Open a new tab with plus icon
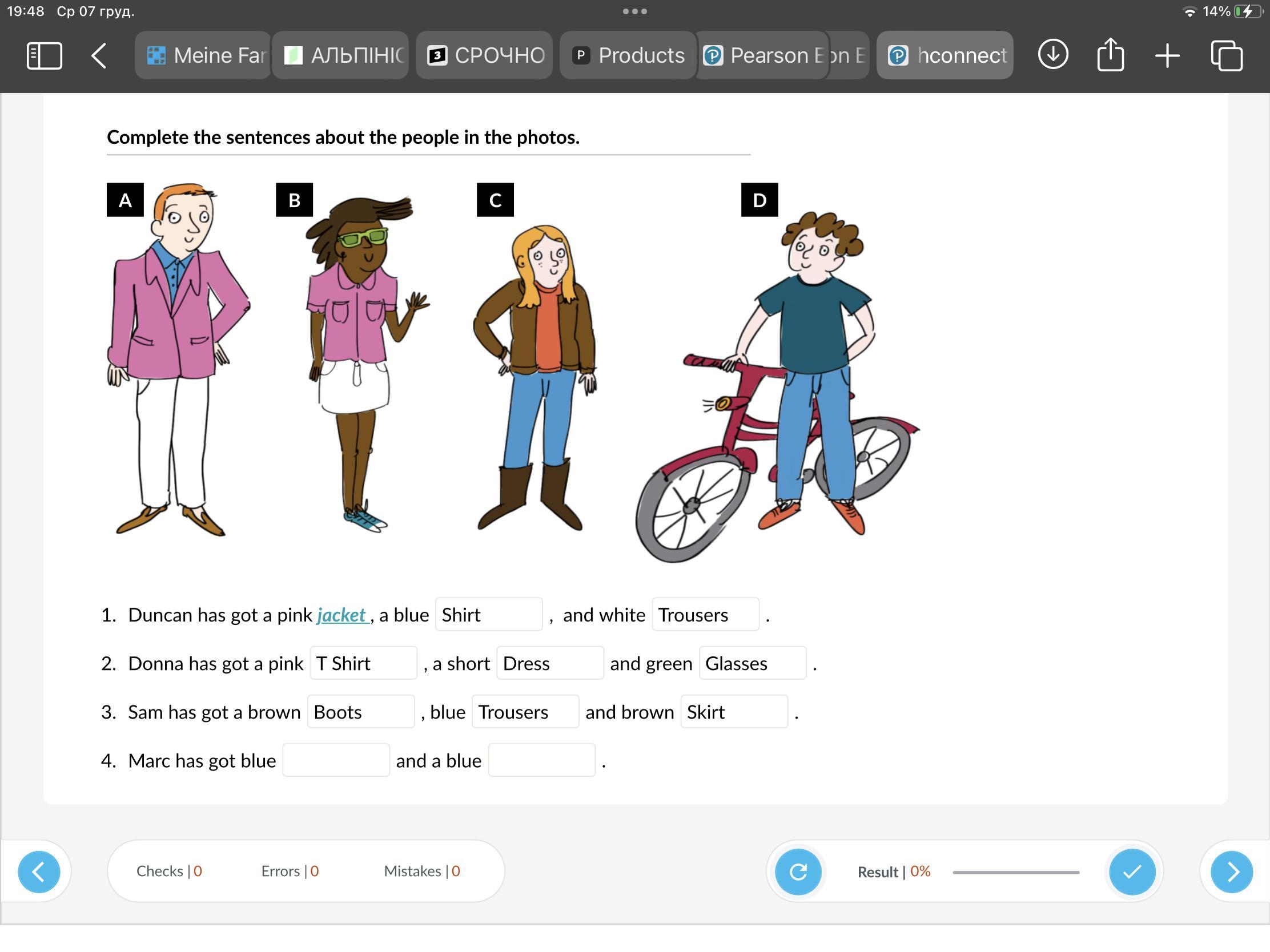Viewport: 1270px width, 952px height. click(x=1167, y=56)
